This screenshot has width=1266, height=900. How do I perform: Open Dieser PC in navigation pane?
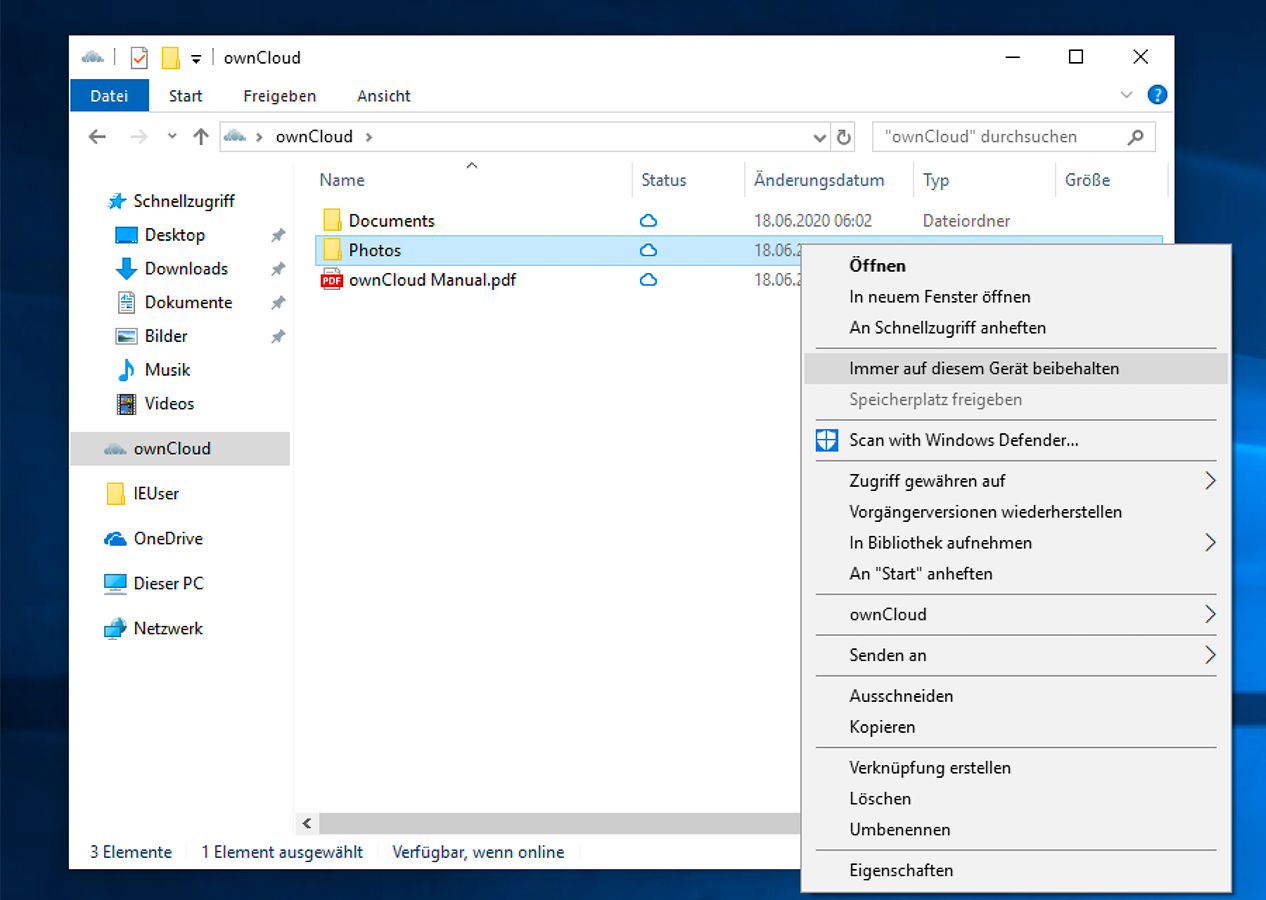coord(168,583)
